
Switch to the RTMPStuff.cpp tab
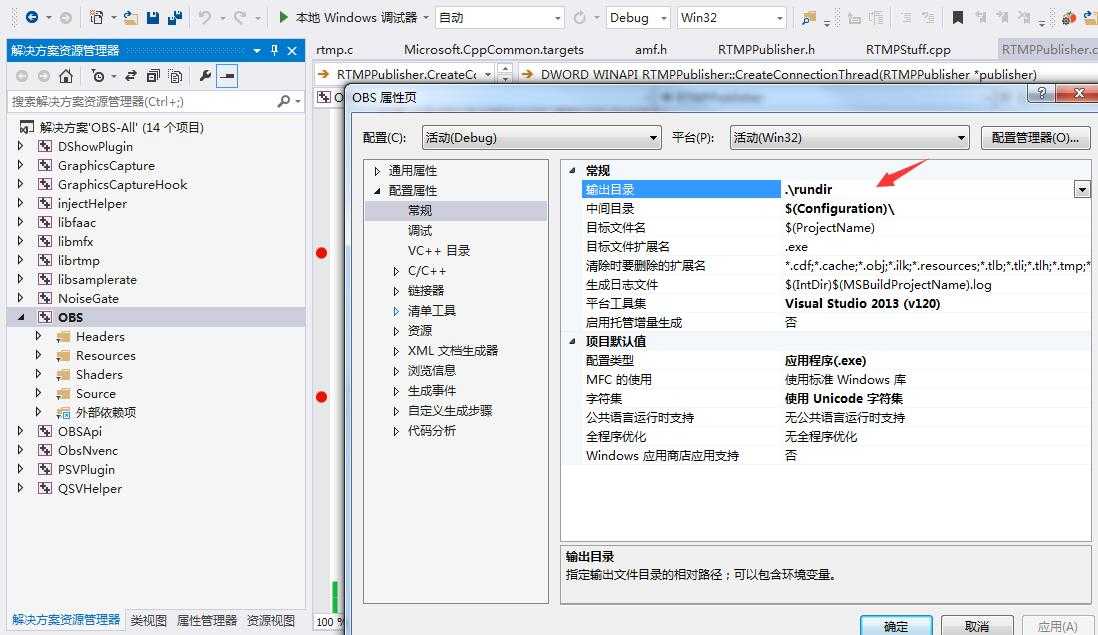coord(908,50)
